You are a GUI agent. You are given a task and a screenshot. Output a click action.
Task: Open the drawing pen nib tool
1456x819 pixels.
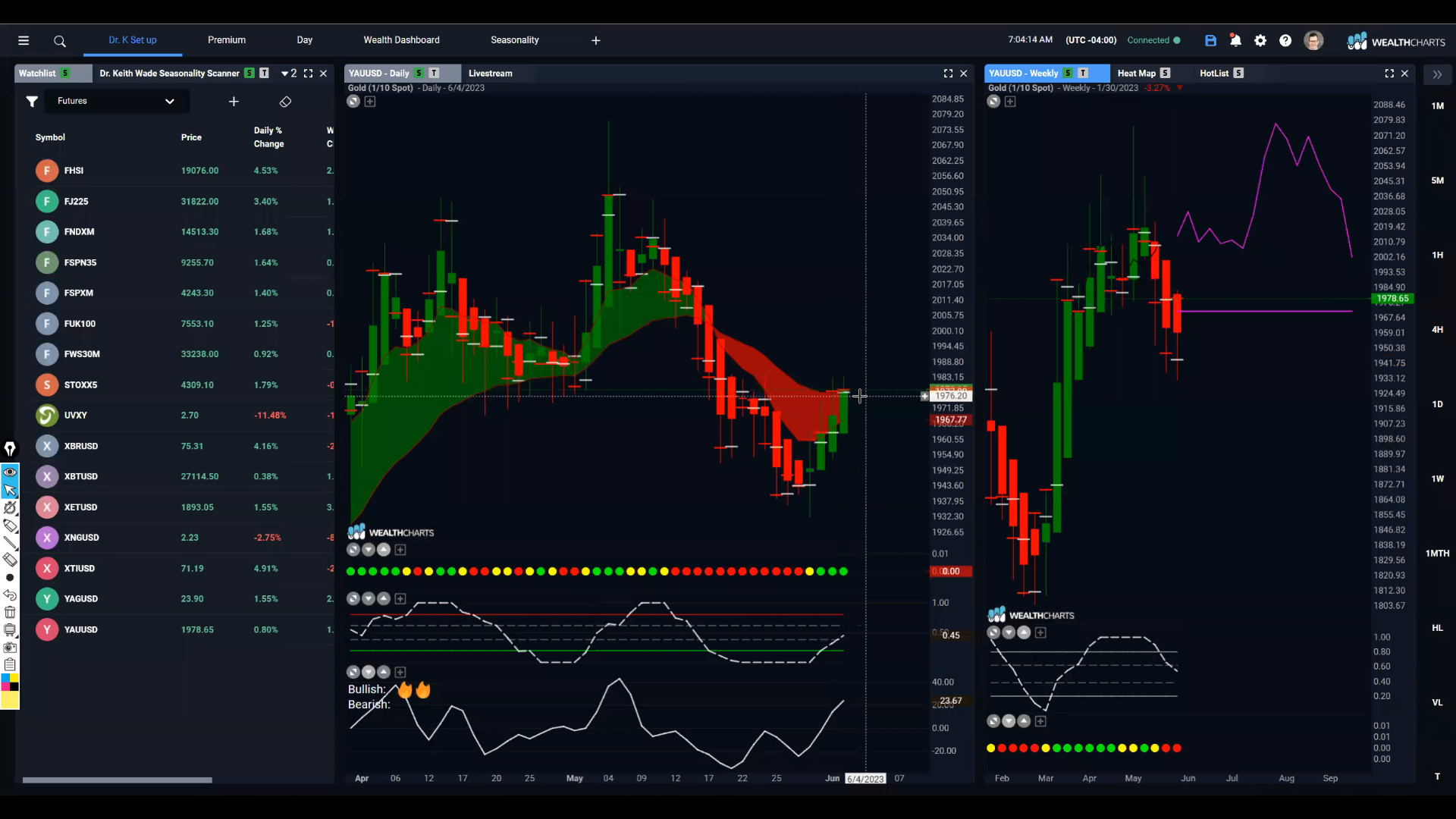(10, 449)
